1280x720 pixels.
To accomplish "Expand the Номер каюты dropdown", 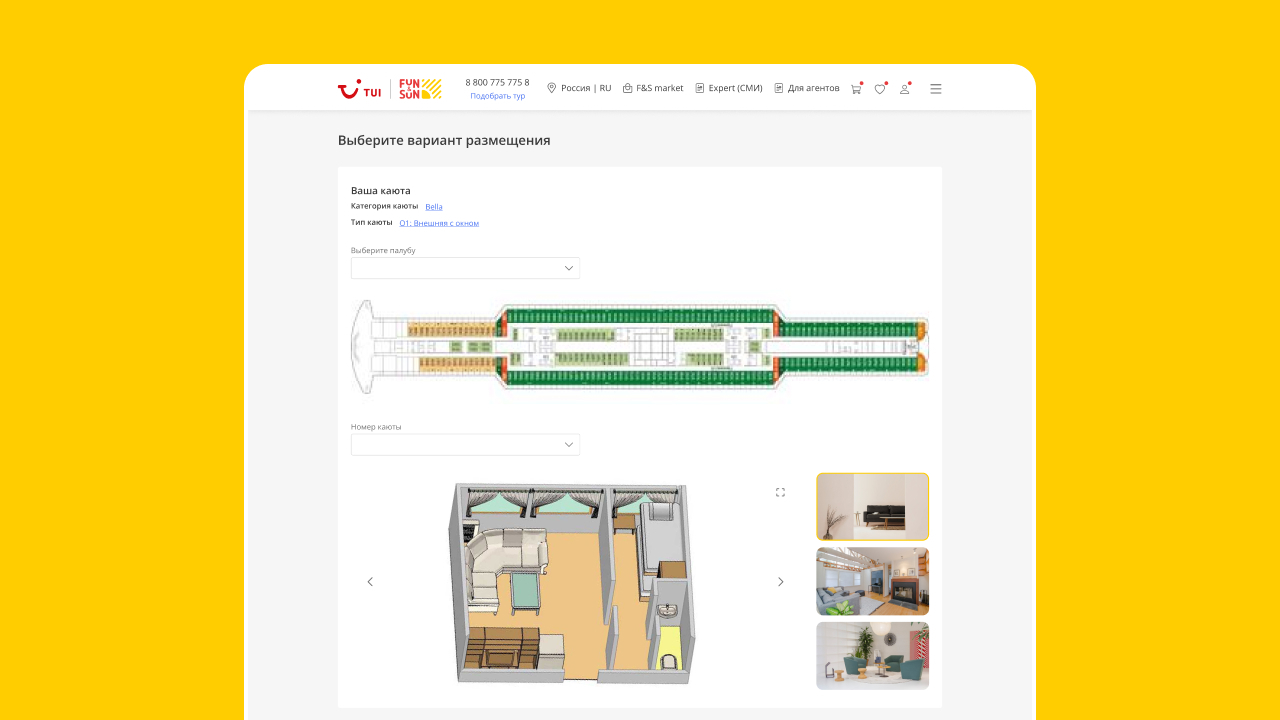I will click(x=465, y=444).
